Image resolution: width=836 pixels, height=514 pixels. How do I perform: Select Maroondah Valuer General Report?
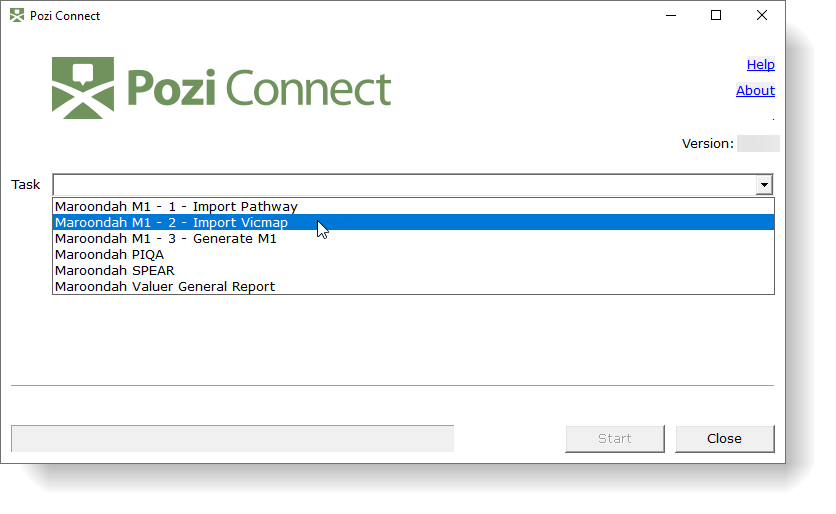(x=165, y=287)
